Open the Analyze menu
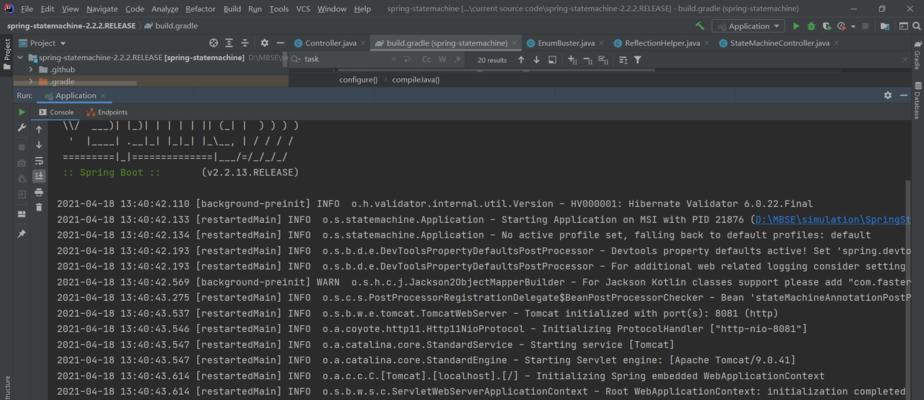 click(x=164, y=9)
